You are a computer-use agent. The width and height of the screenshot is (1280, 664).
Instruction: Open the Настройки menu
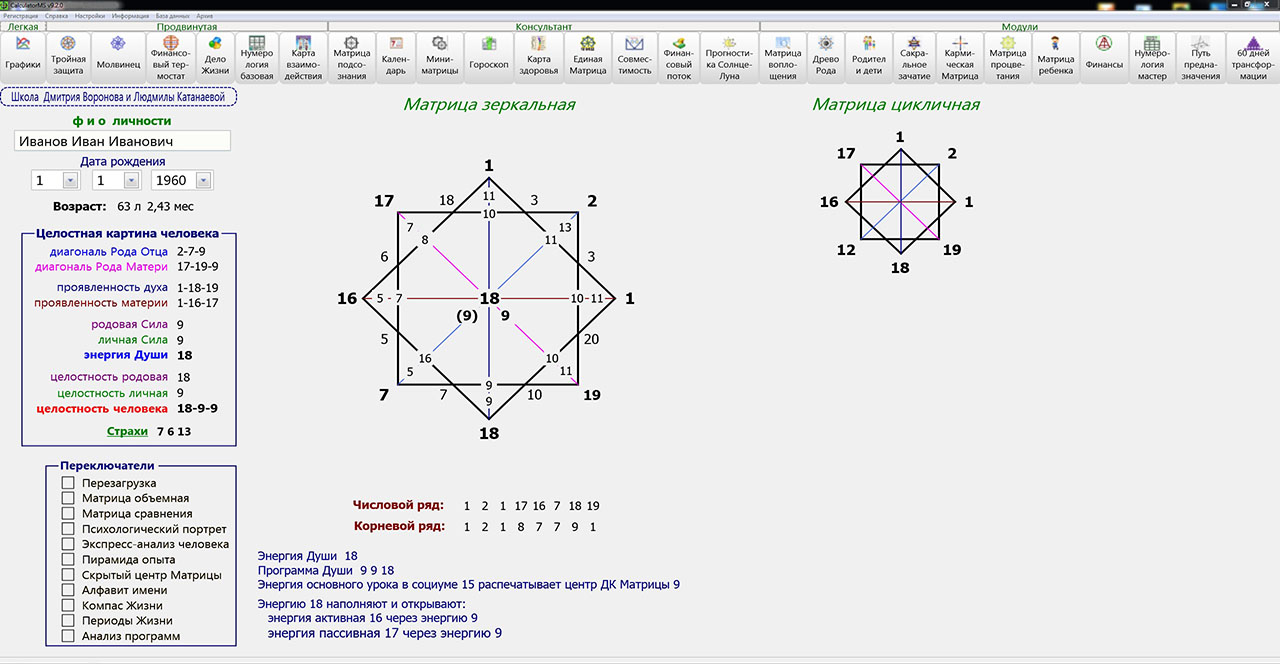coord(90,17)
